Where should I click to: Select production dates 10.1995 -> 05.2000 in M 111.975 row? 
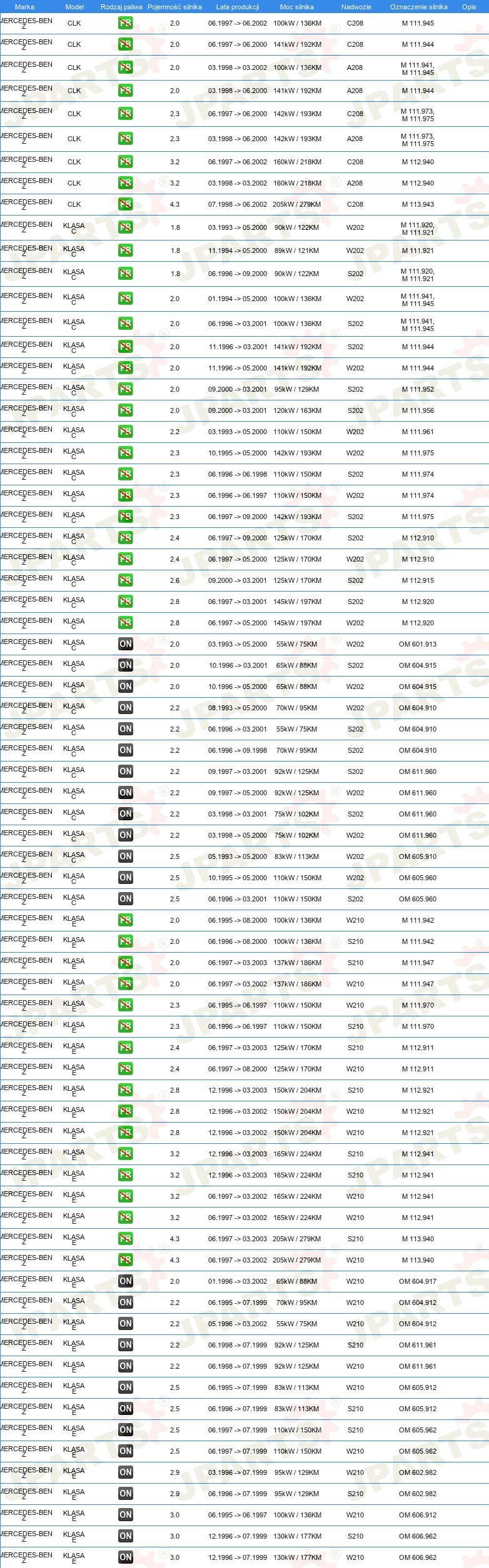click(238, 453)
